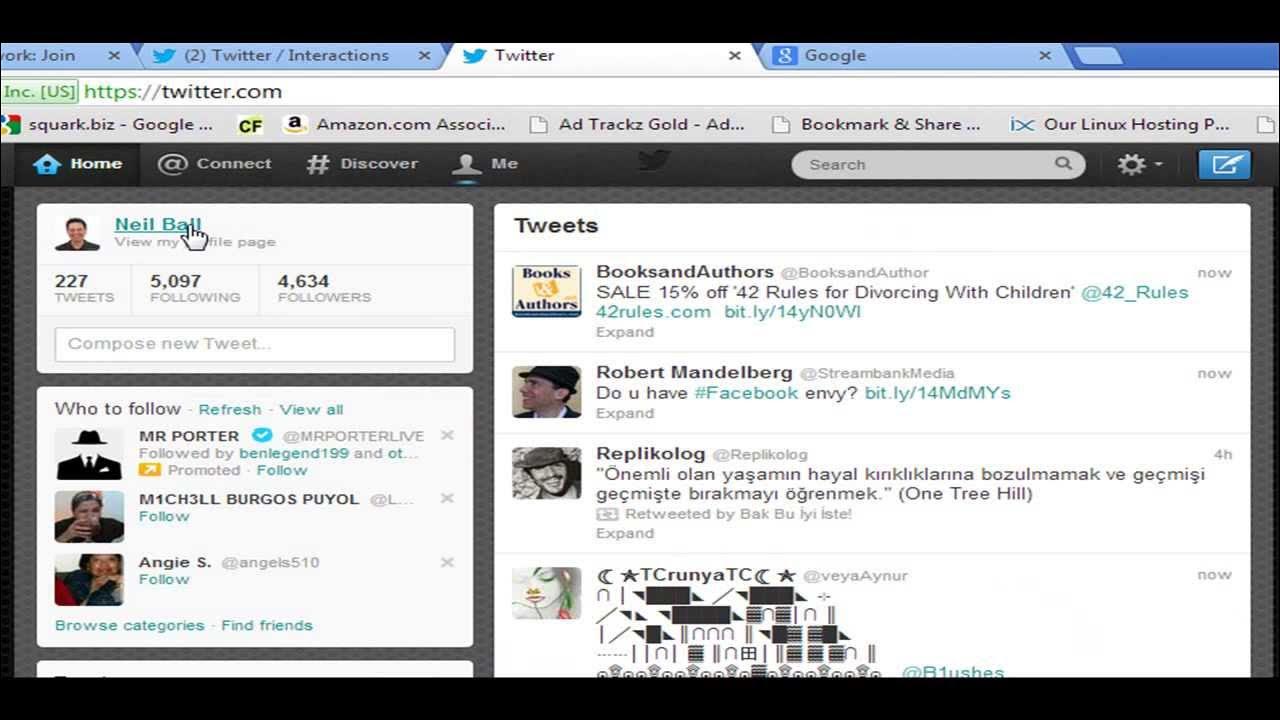Click the Replikolog avatar
Image resolution: width=1280 pixels, height=720 pixels.
(x=547, y=473)
